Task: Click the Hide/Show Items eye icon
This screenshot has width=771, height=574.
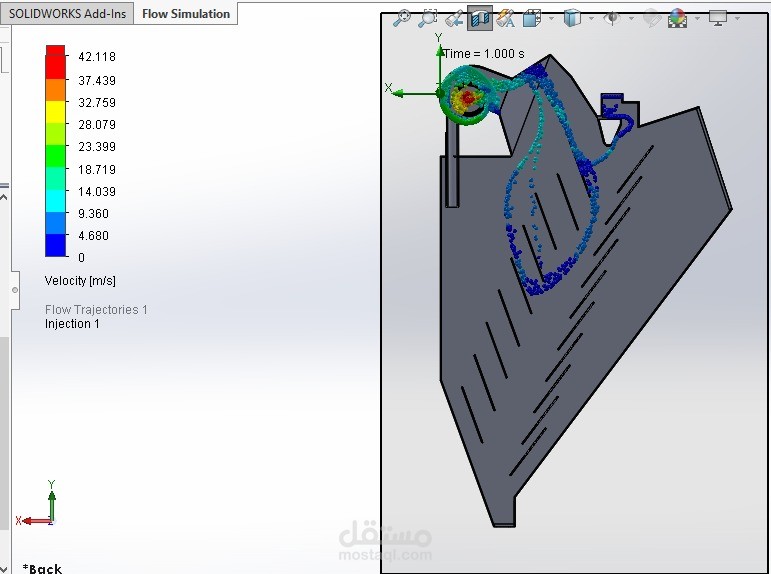Action: click(612, 19)
